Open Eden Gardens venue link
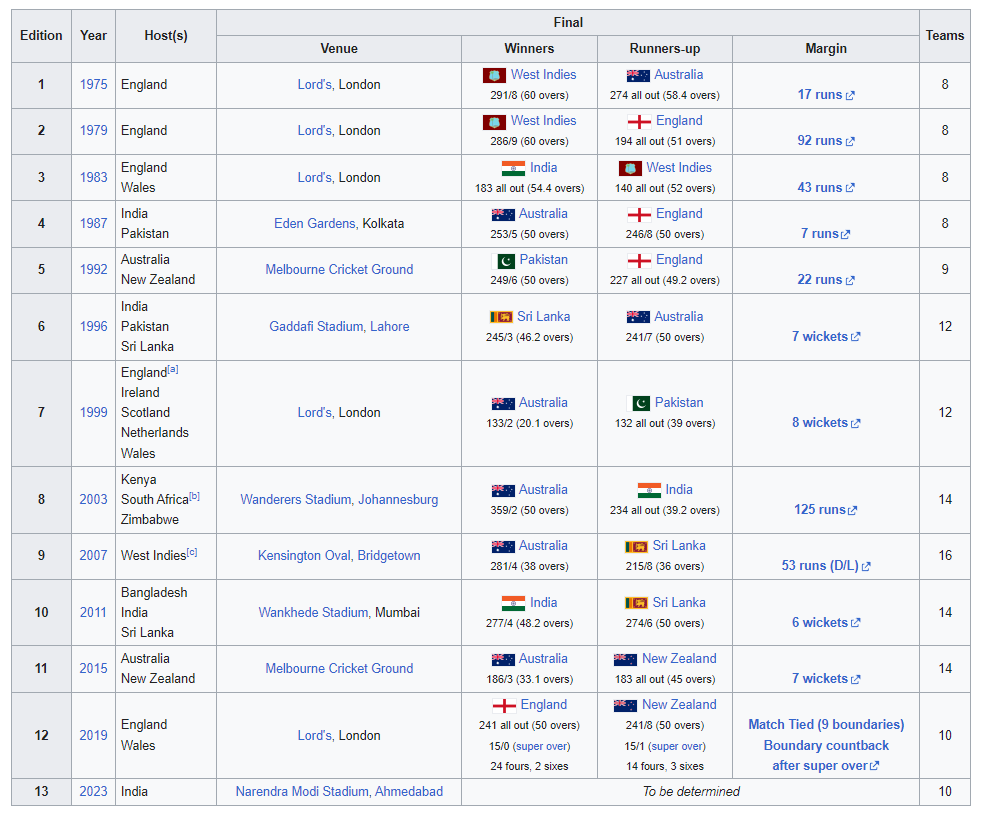Viewport: 981px width, 818px height. 314,223
